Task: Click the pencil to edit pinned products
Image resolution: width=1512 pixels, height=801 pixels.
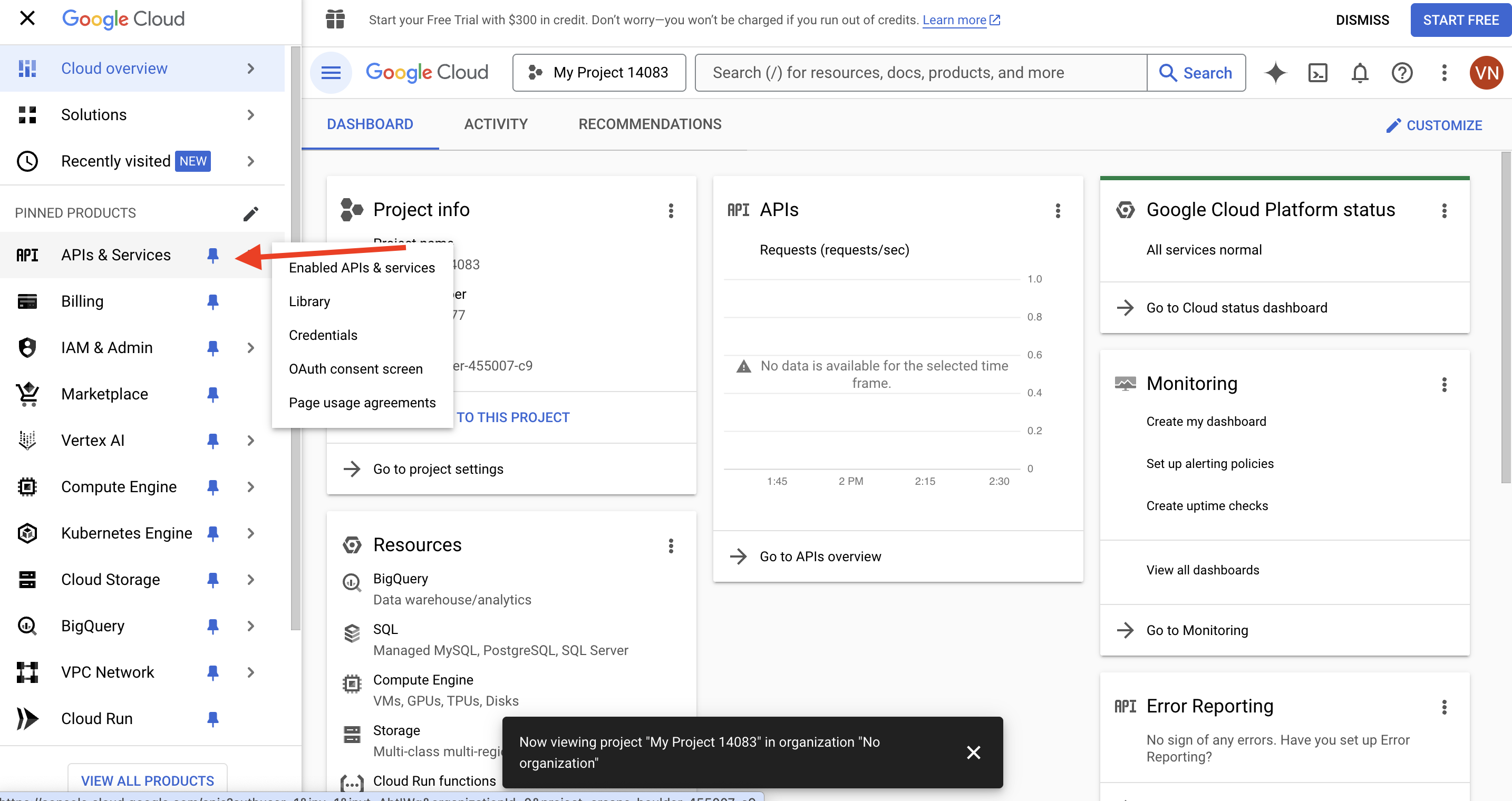Action: pos(250,213)
